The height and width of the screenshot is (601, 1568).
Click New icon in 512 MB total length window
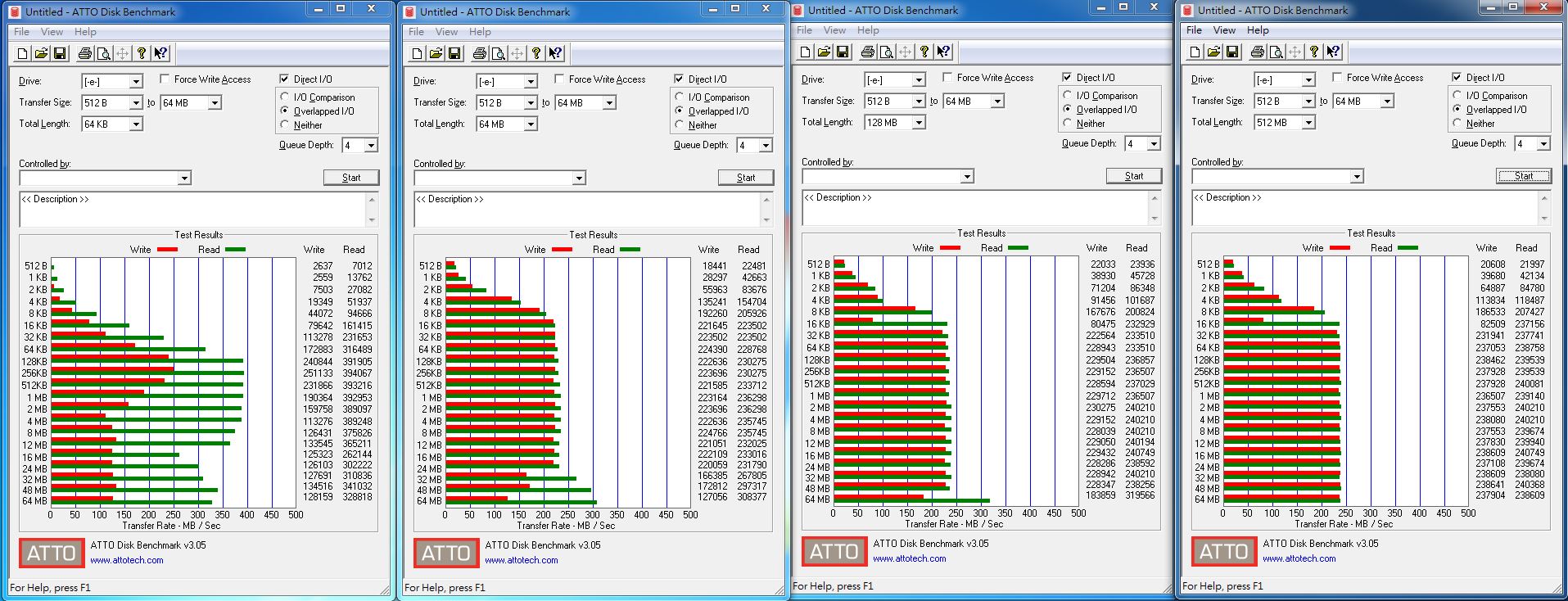click(x=1195, y=52)
